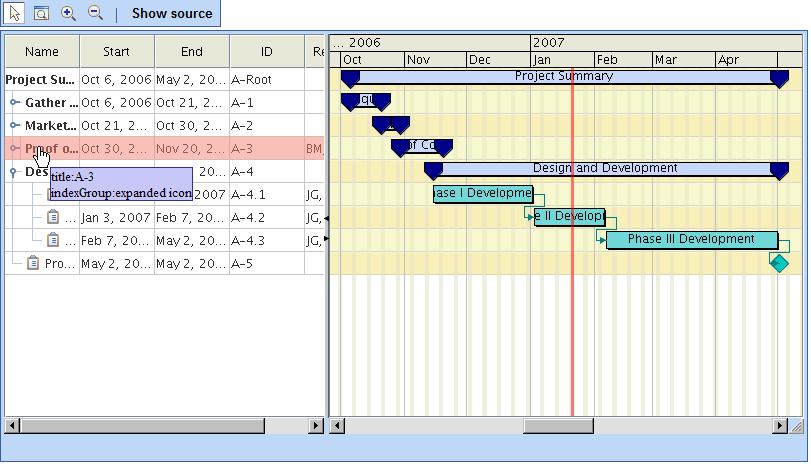Image resolution: width=811 pixels, height=467 pixels.
Task: Expand the Gather task group
Action: click(x=14, y=102)
